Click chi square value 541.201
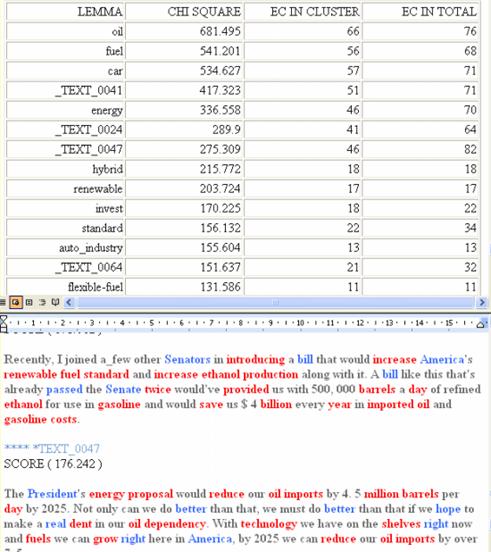The width and height of the screenshot is (491, 552). pyautogui.click(x=220, y=51)
